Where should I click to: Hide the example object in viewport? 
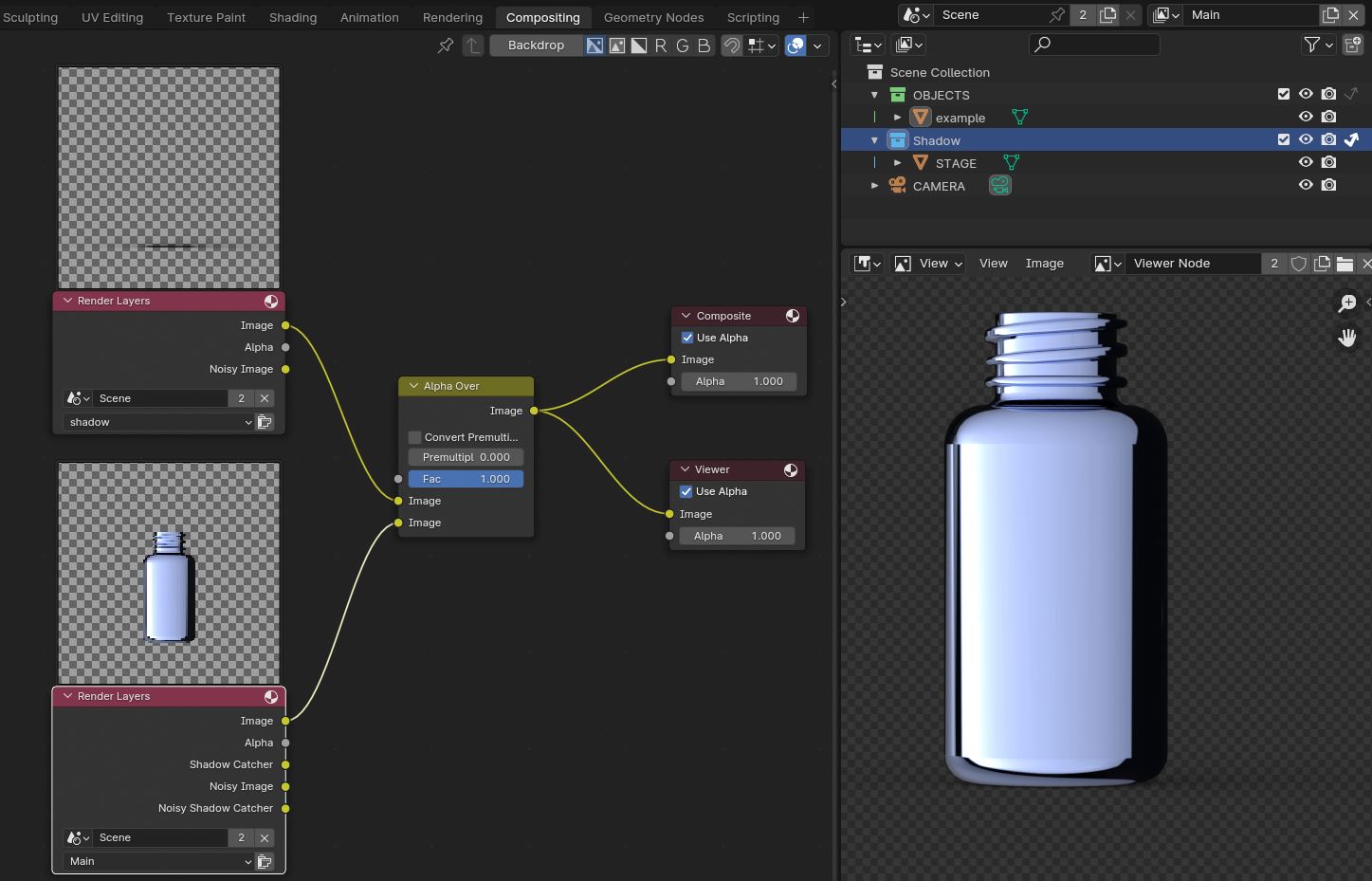1306,117
